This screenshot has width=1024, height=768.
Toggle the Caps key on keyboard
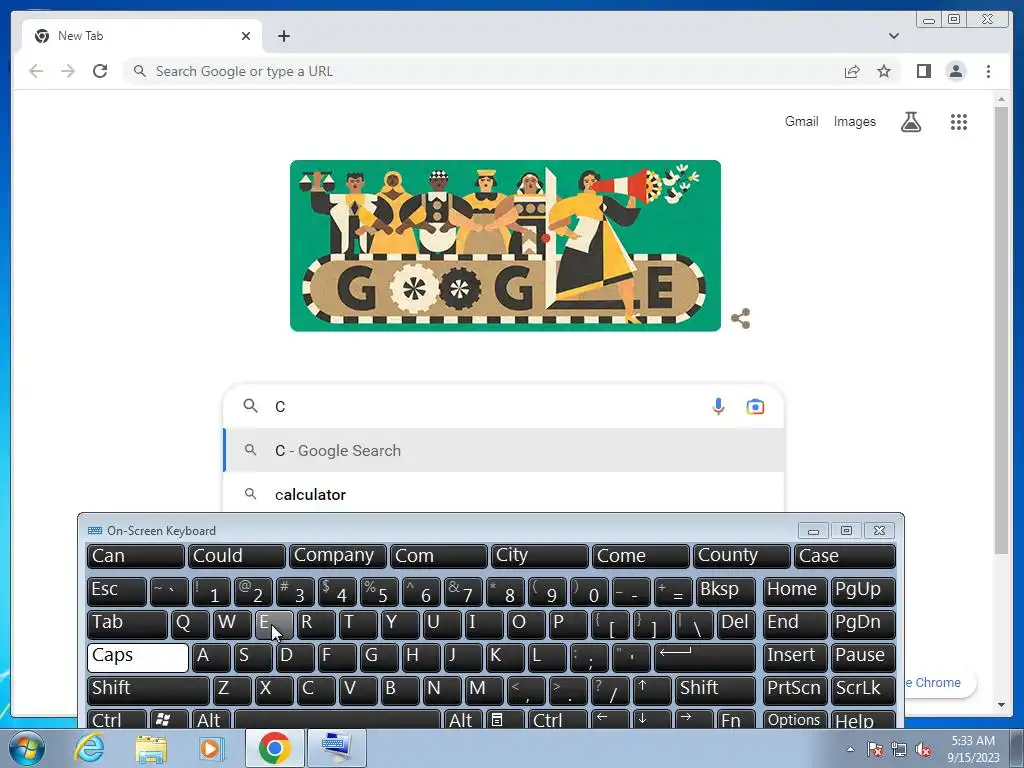point(138,658)
